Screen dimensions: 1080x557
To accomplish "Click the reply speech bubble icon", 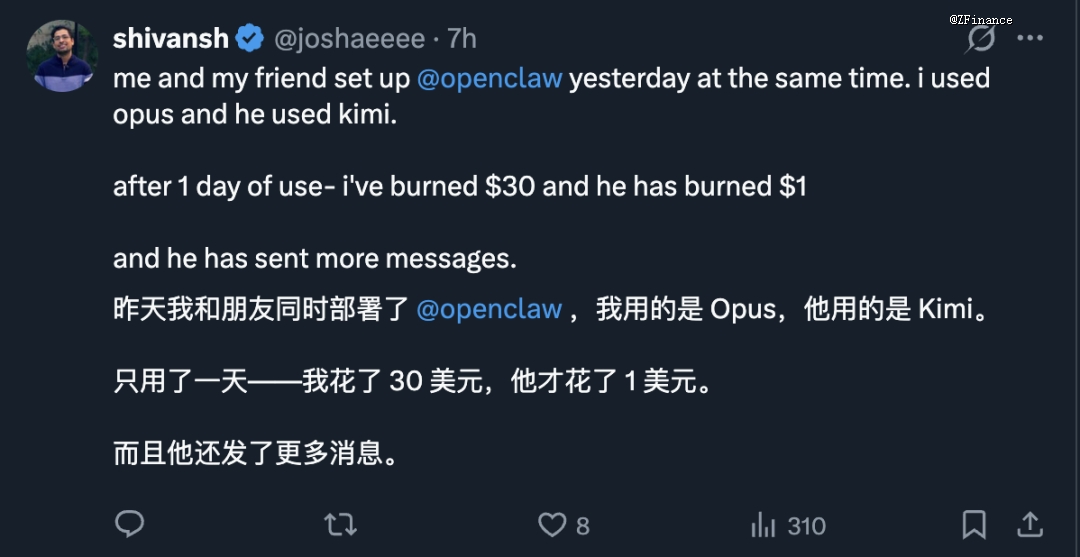I will [x=130, y=524].
